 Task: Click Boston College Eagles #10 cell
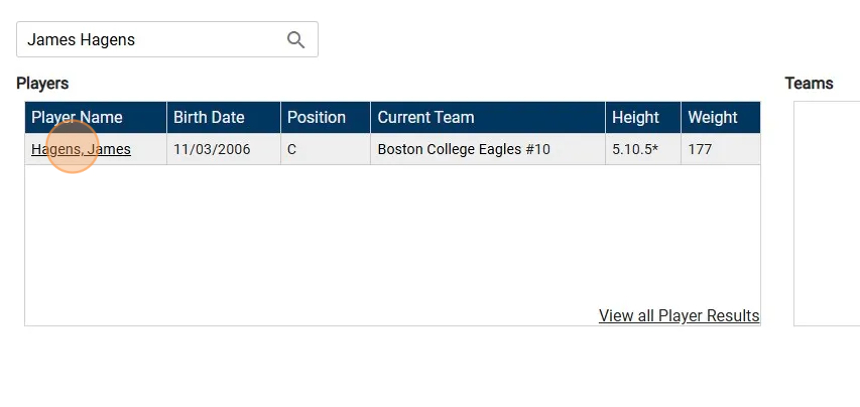tap(464, 150)
